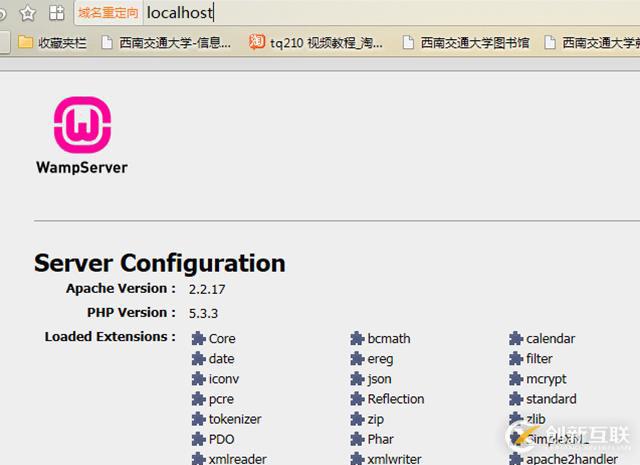
Task: Click the puzzle icon next to filter
Action: pos(516,358)
